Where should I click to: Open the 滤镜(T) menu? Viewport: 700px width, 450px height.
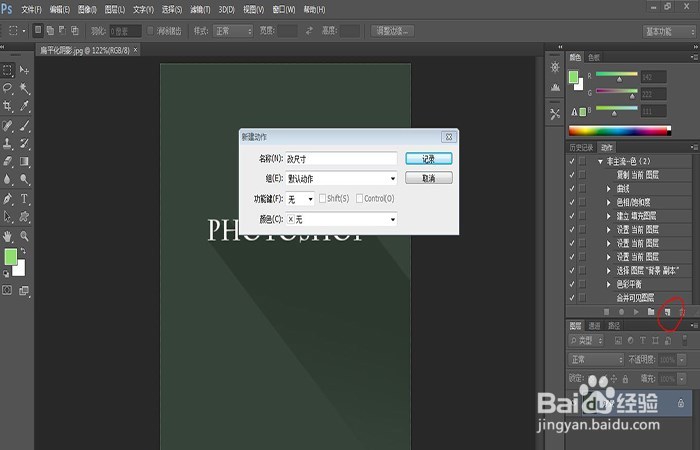click(200, 9)
